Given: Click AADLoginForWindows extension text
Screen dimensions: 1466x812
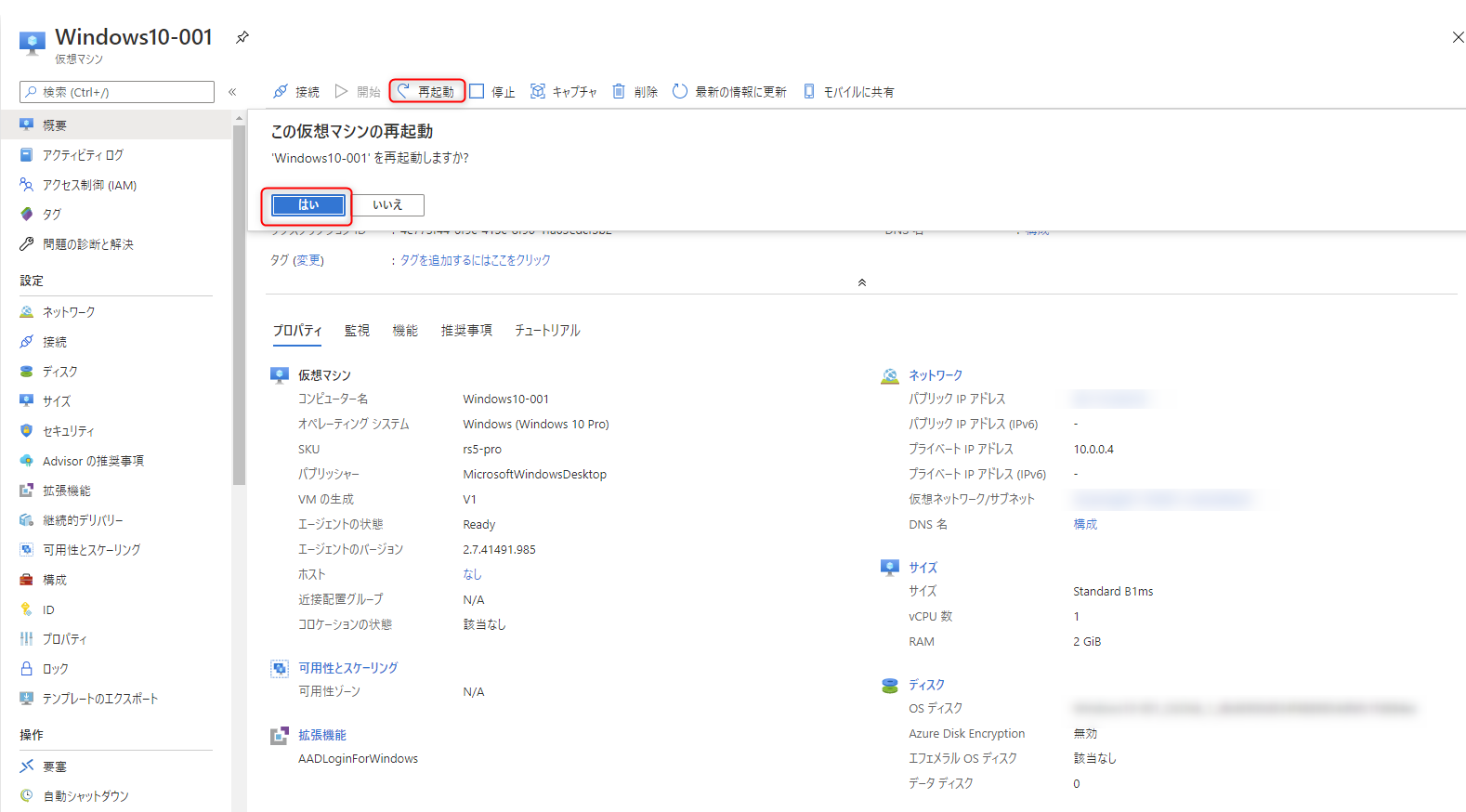Looking at the screenshot, I should pyautogui.click(x=358, y=759).
